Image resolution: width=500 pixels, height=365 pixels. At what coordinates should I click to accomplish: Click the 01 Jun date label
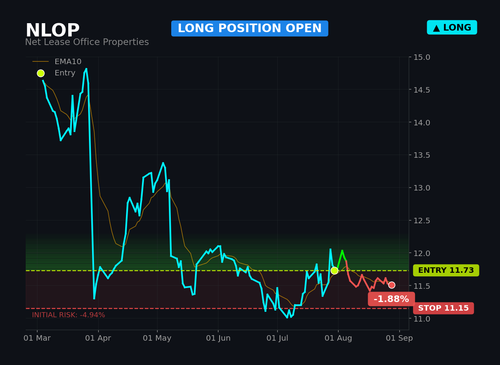tap(218, 338)
